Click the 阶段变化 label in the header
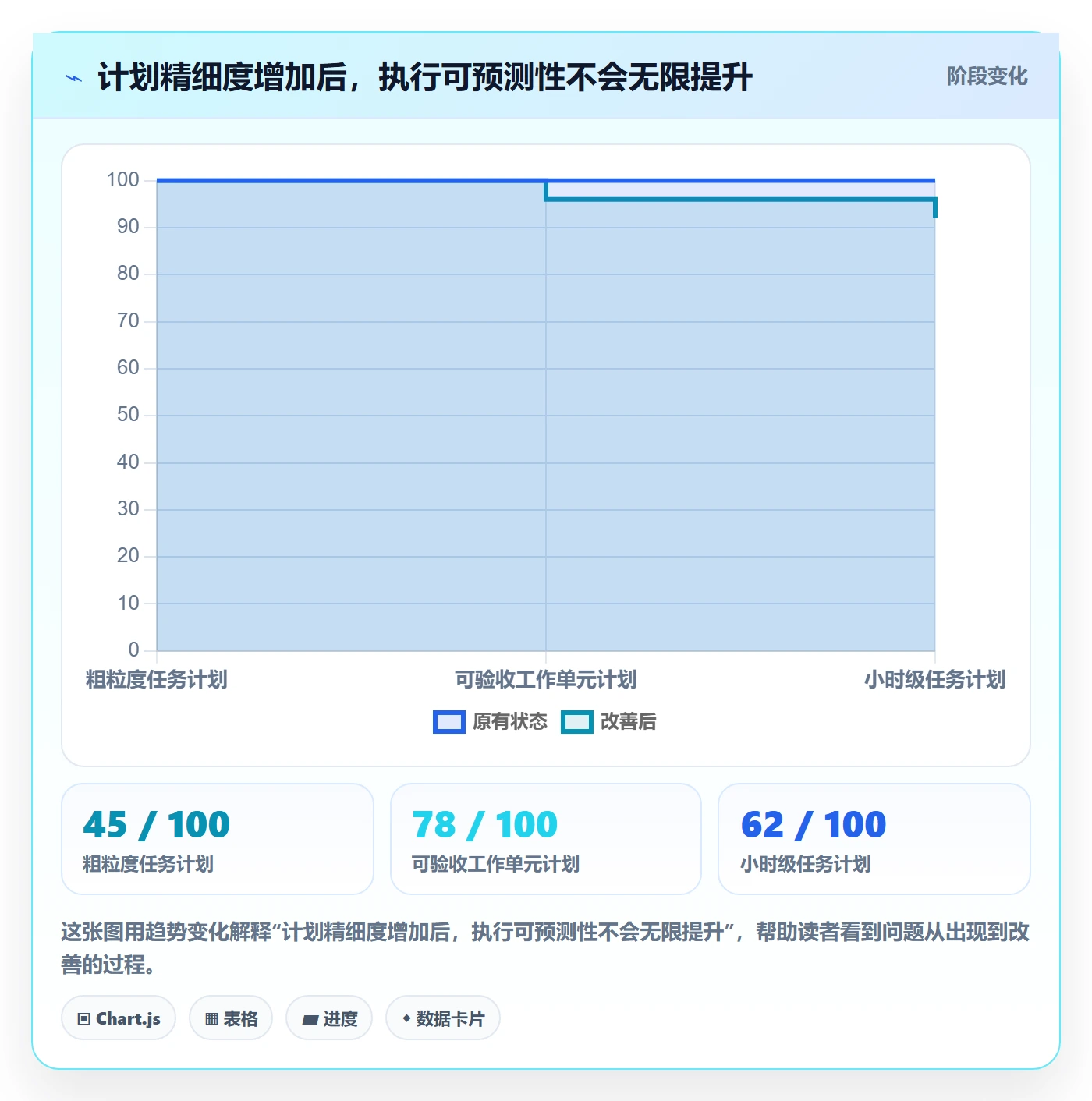The height and width of the screenshot is (1101, 1092). (987, 76)
